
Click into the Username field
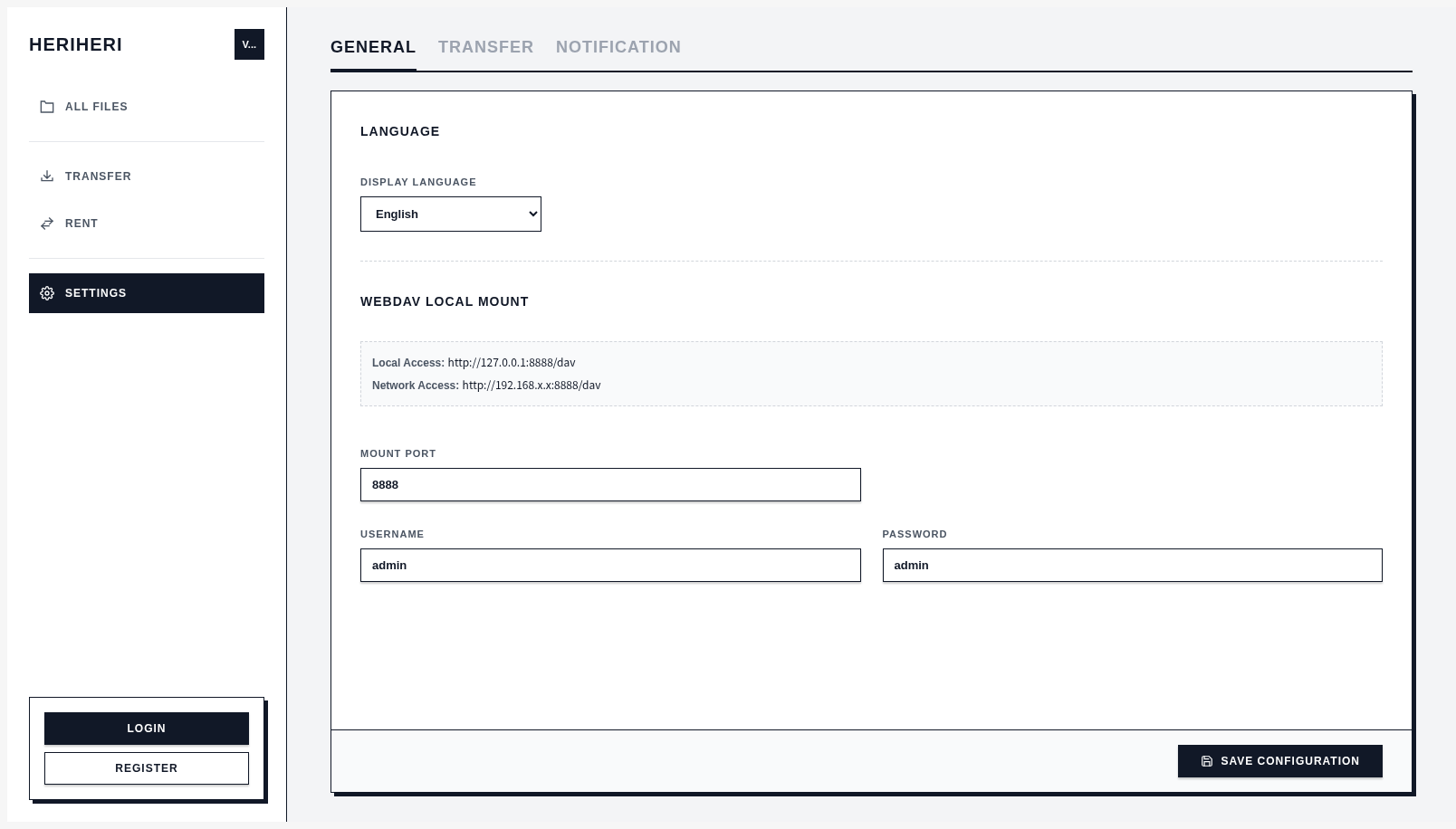pos(610,566)
